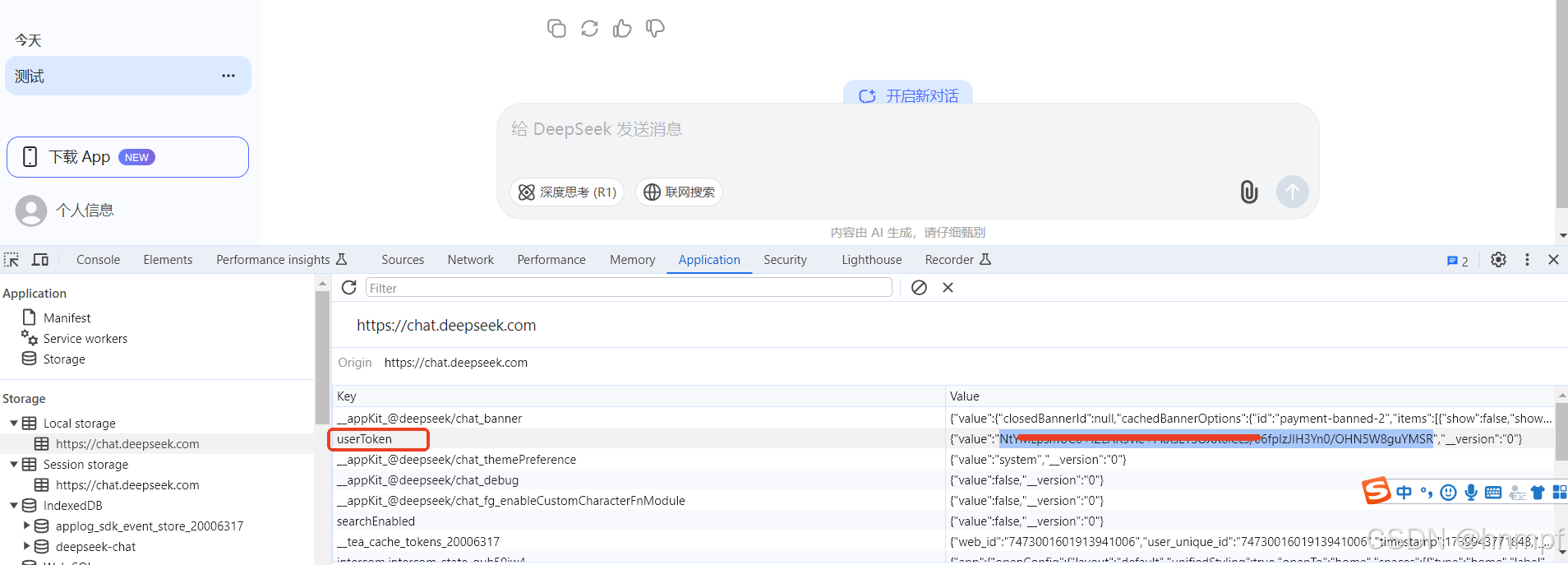Open Service workers in sidebar
1568x565 pixels.
[x=85, y=339]
